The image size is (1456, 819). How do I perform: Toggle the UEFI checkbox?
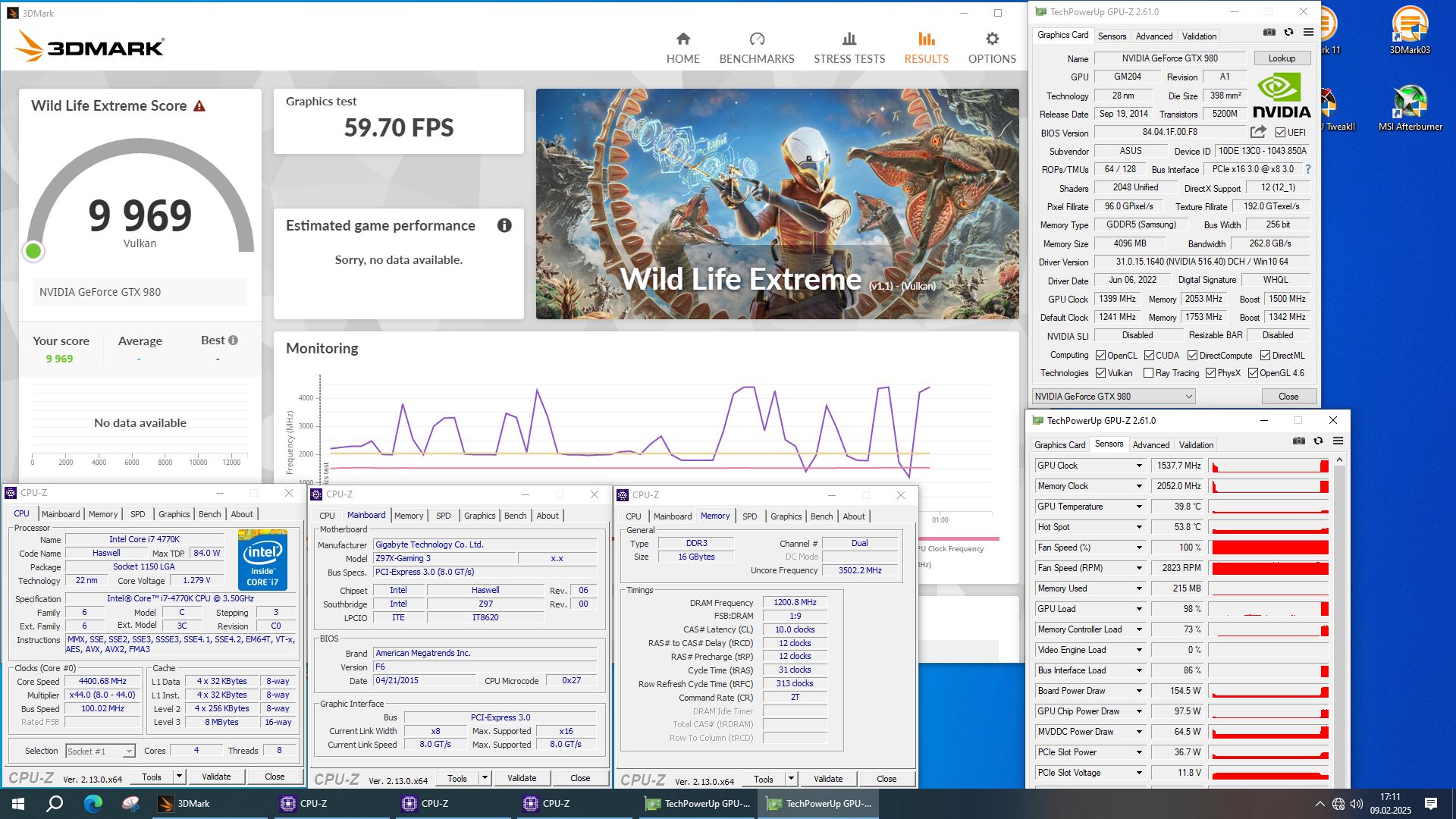[1280, 132]
